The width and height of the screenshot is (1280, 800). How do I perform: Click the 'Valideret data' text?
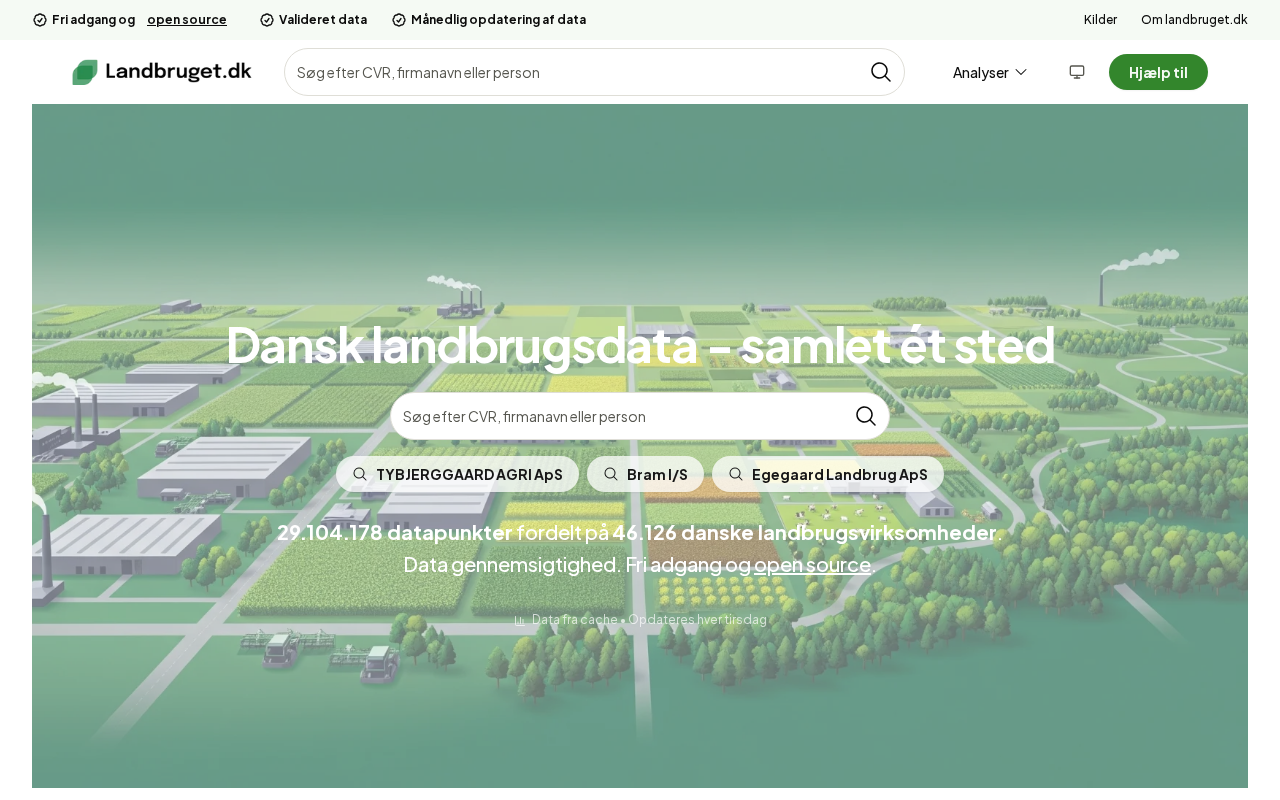323,20
